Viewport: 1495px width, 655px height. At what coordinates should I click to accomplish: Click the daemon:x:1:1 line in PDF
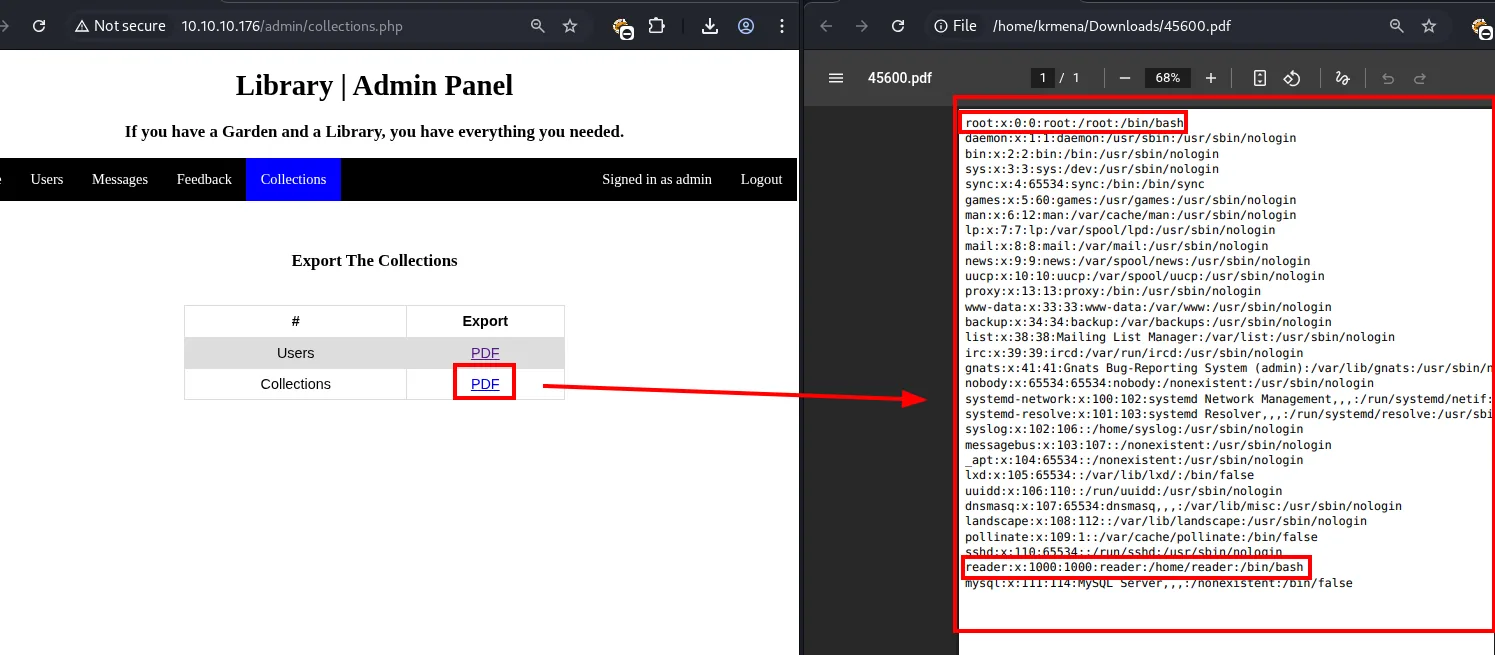pos(1130,138)
